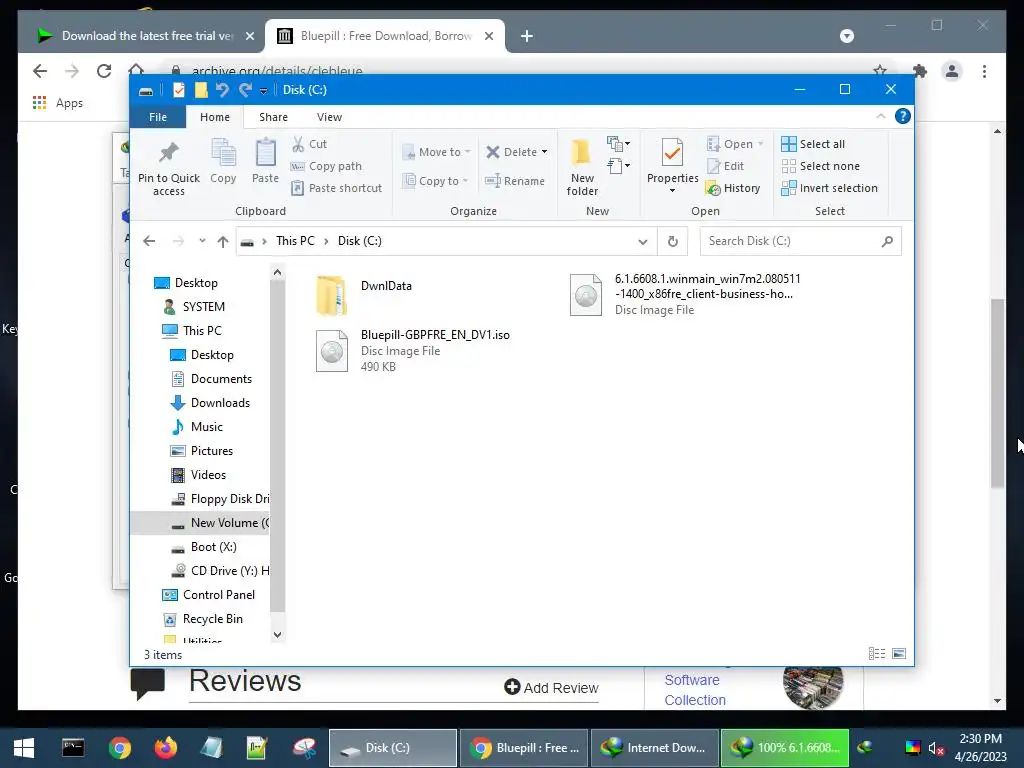This screenshot has height=768, width=1024.
Task: Go up one folder level arrow
Action: click(223, 242)
